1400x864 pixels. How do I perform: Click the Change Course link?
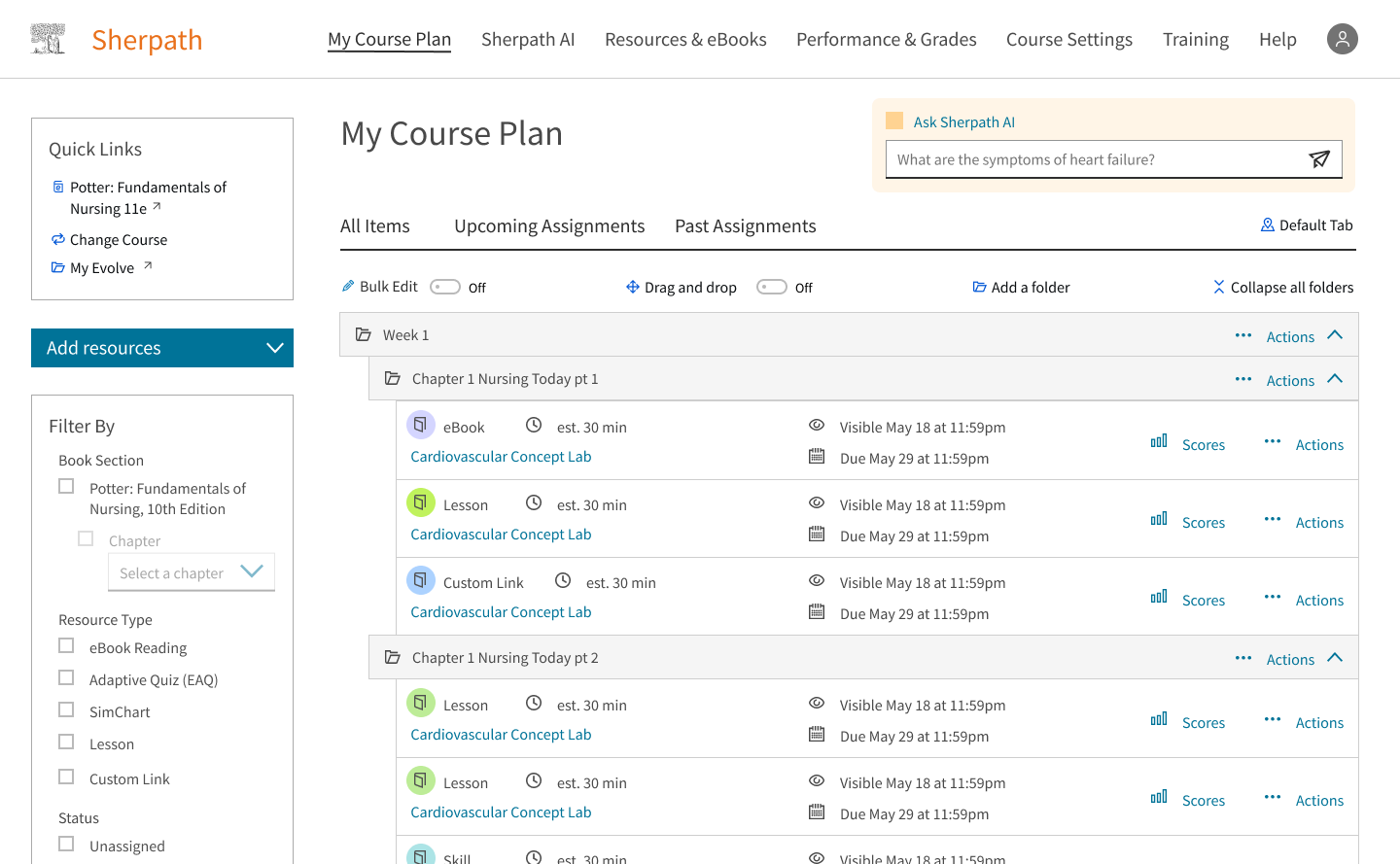click(119, 239)
